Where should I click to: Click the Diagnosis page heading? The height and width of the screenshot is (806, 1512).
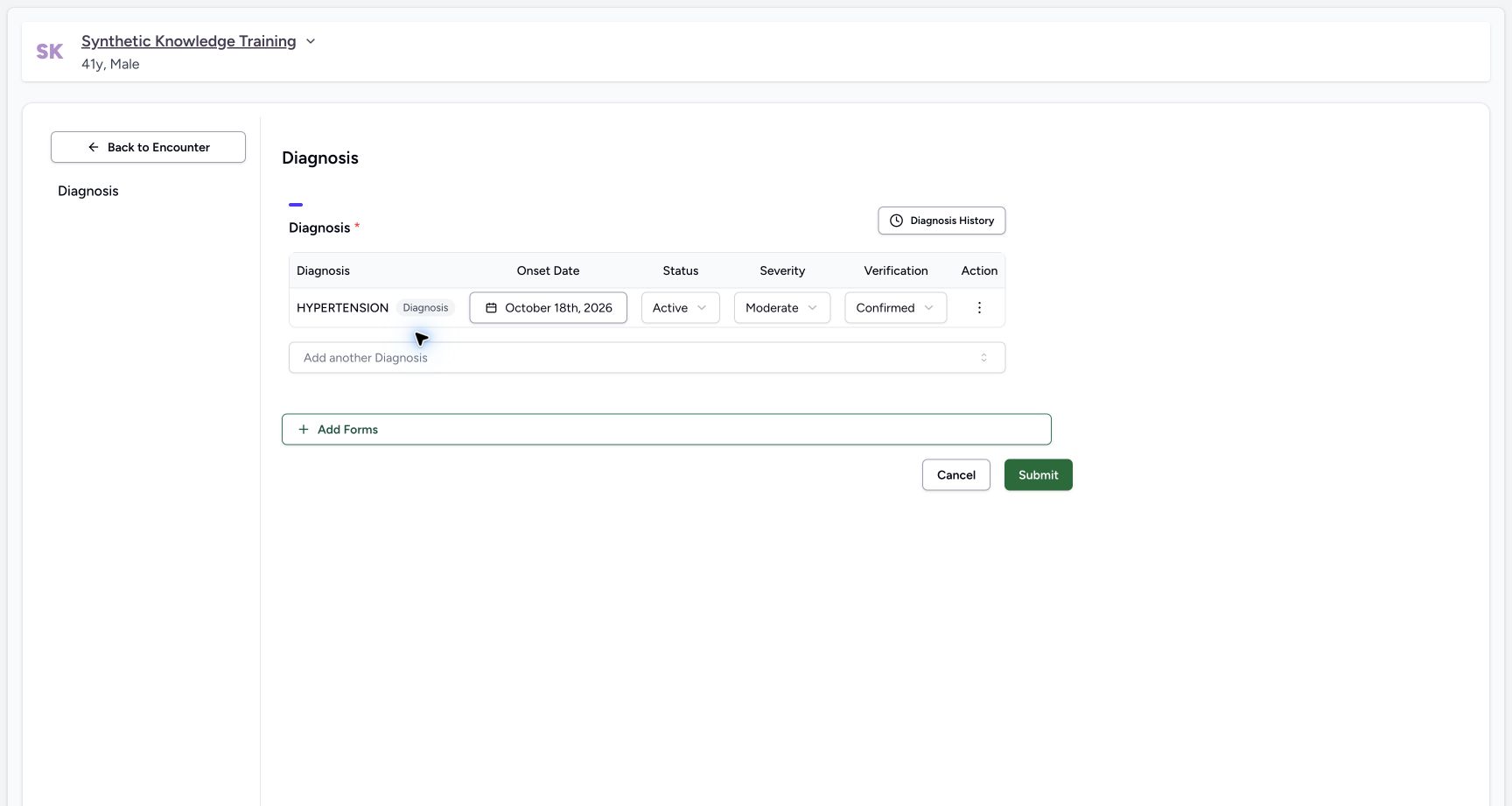320,158
